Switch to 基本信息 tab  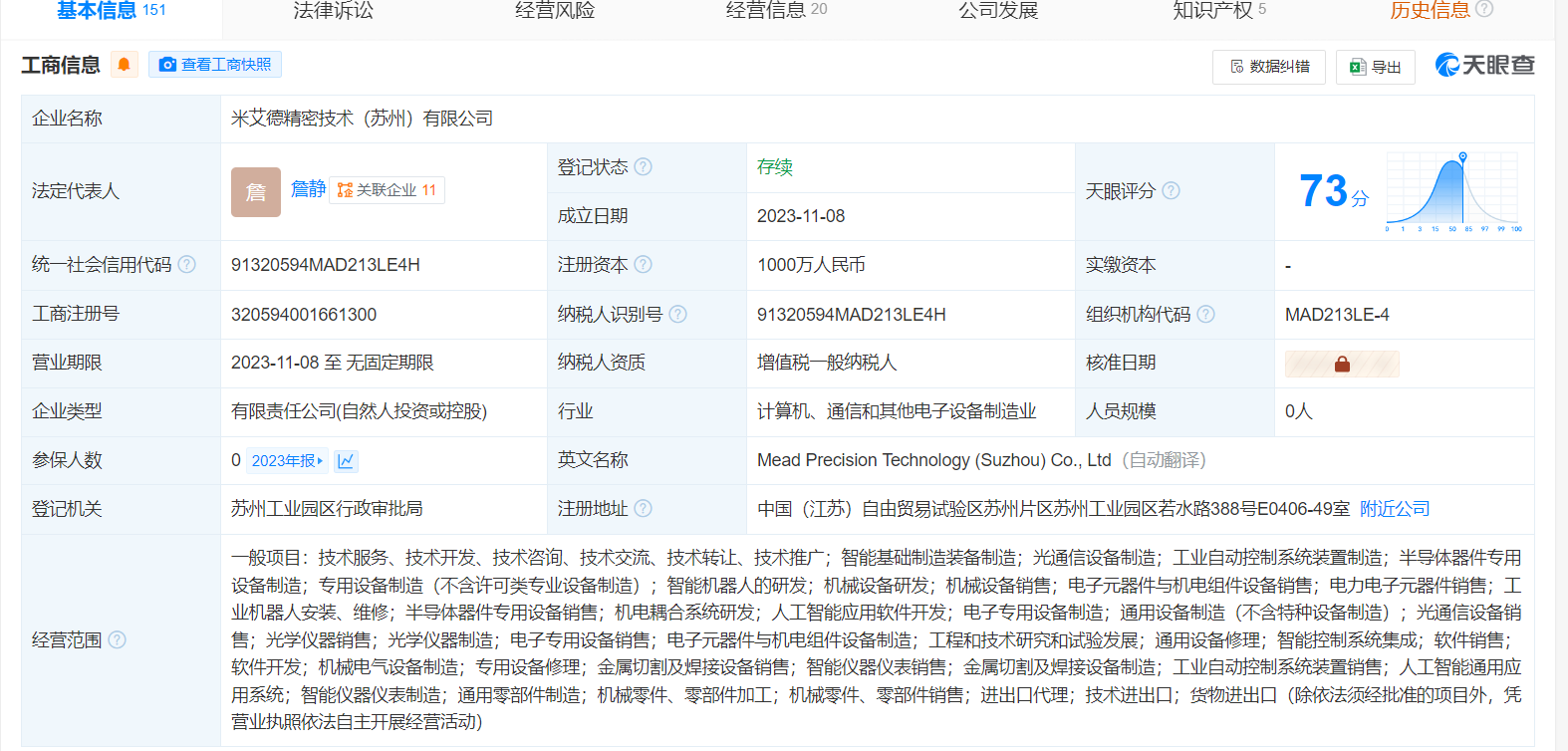(111, 10)
